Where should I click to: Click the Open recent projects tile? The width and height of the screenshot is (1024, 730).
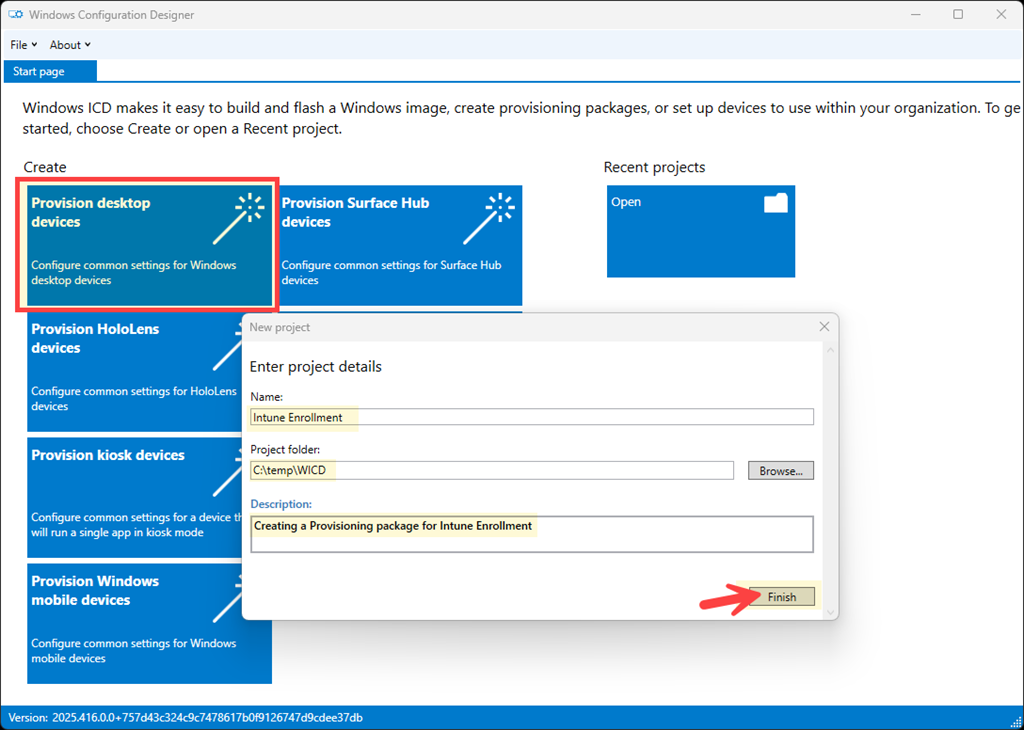point(701,231)
